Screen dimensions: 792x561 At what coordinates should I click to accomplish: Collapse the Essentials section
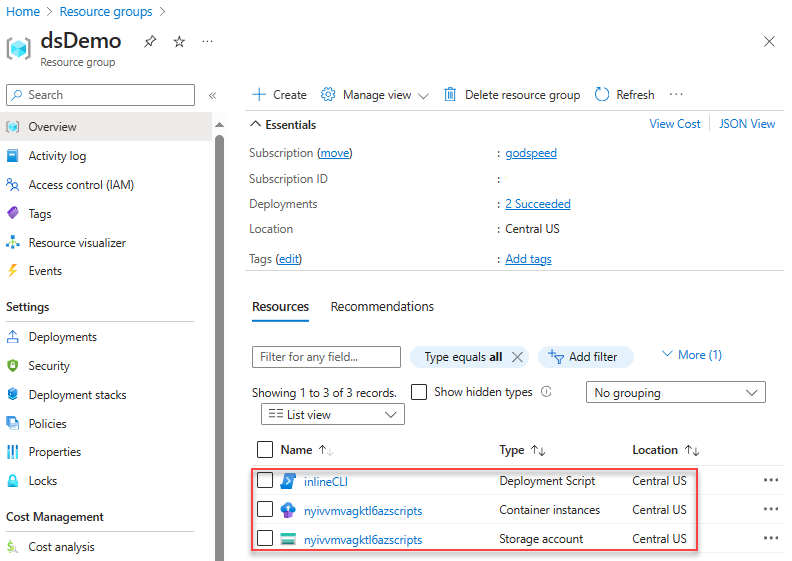[x=283, y=125]
